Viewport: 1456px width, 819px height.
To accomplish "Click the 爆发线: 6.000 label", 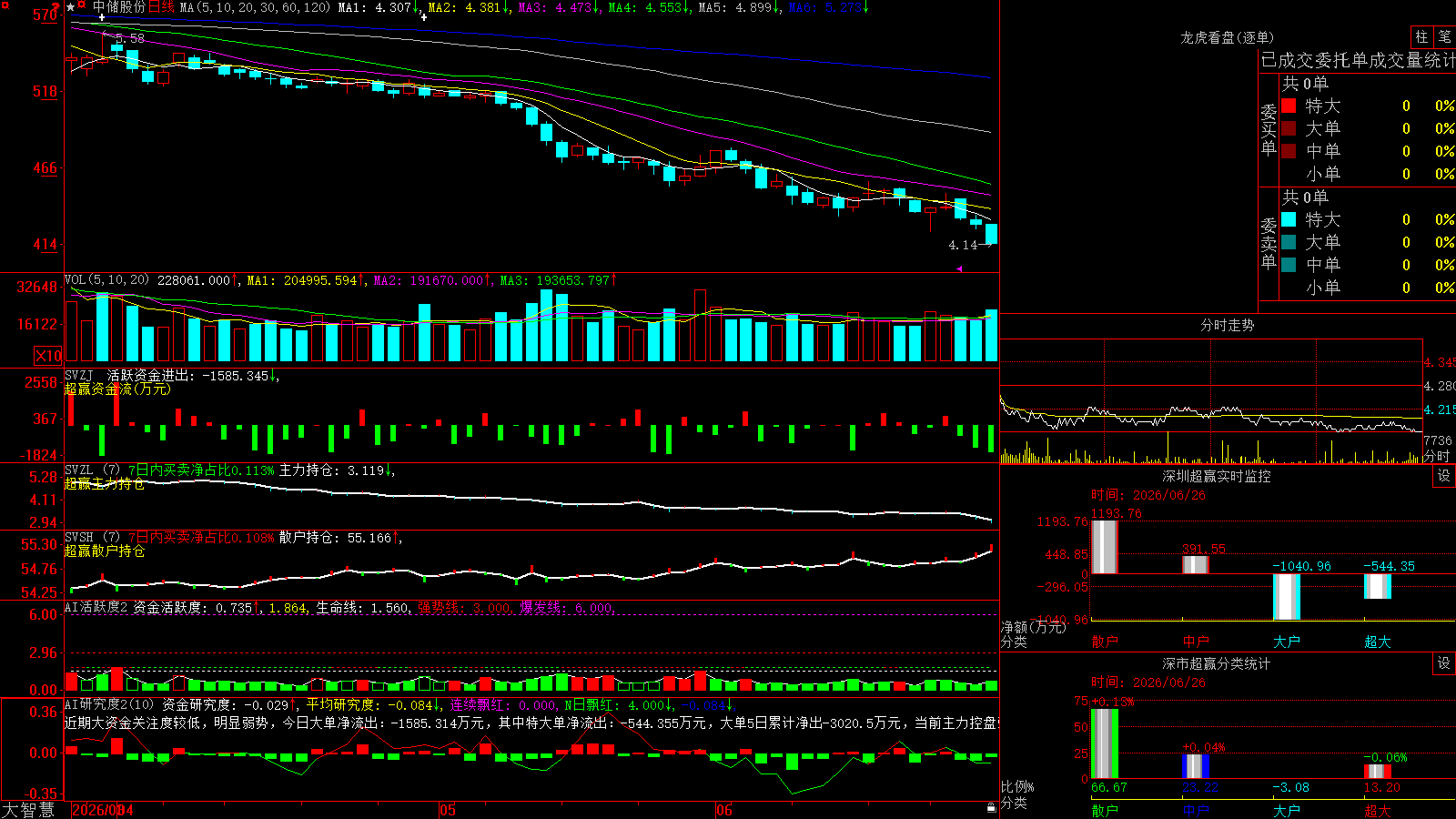I will point(566,608).
